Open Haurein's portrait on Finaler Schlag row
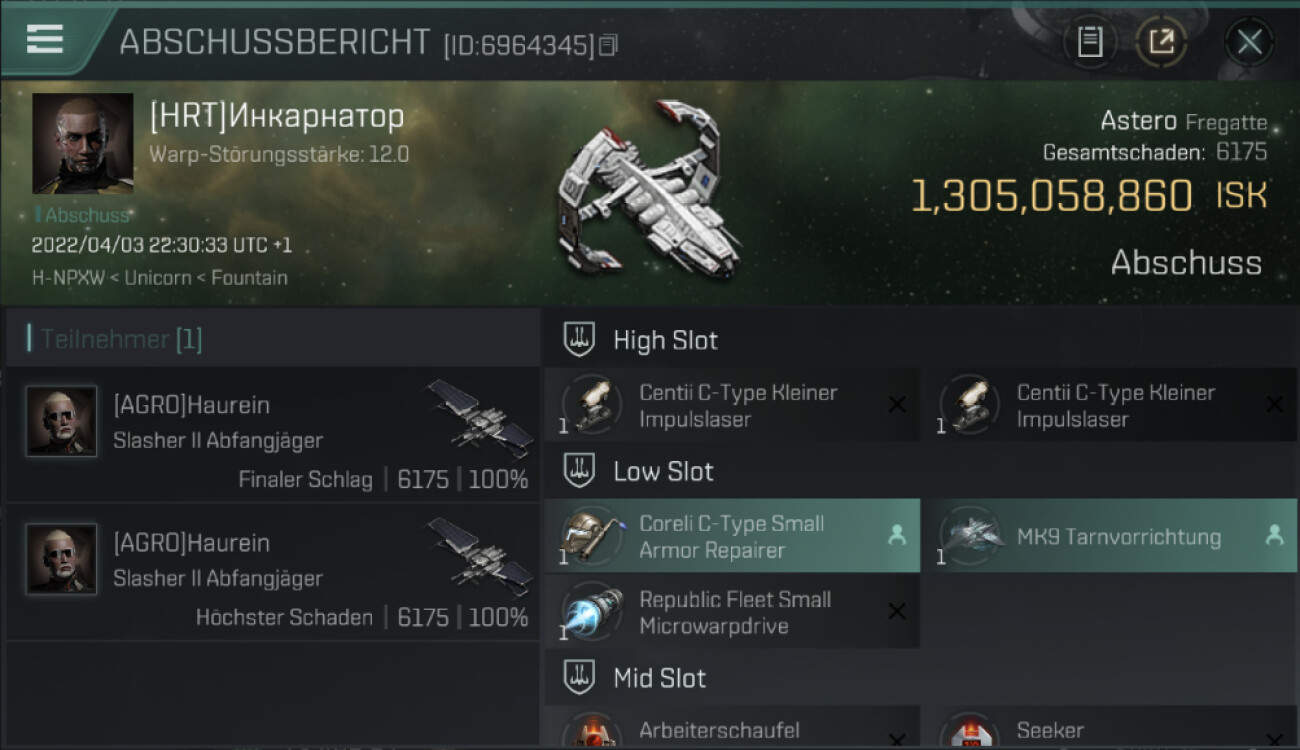The width and height of the screenshot is (1300, 750). [62, 421]
